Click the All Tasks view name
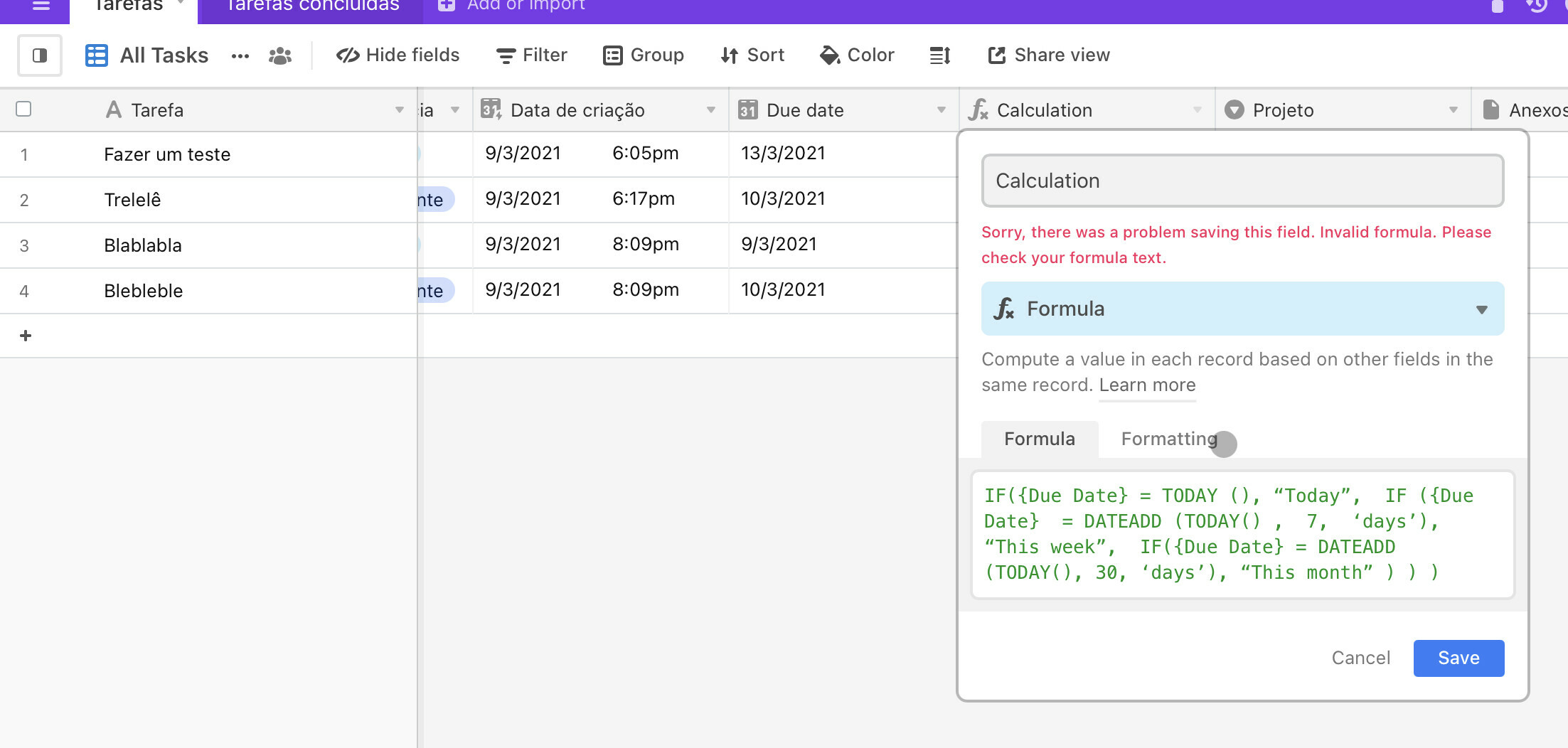 tap(164, 55)
